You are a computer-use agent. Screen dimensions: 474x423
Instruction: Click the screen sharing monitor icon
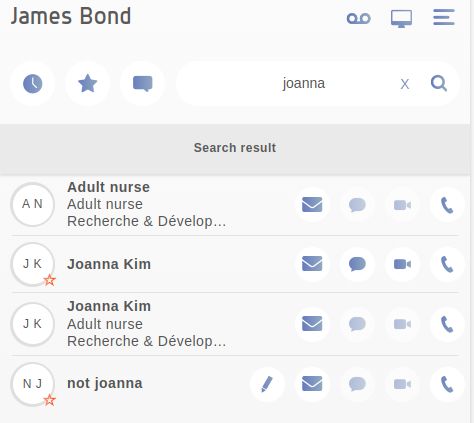(x=401, y=18)
